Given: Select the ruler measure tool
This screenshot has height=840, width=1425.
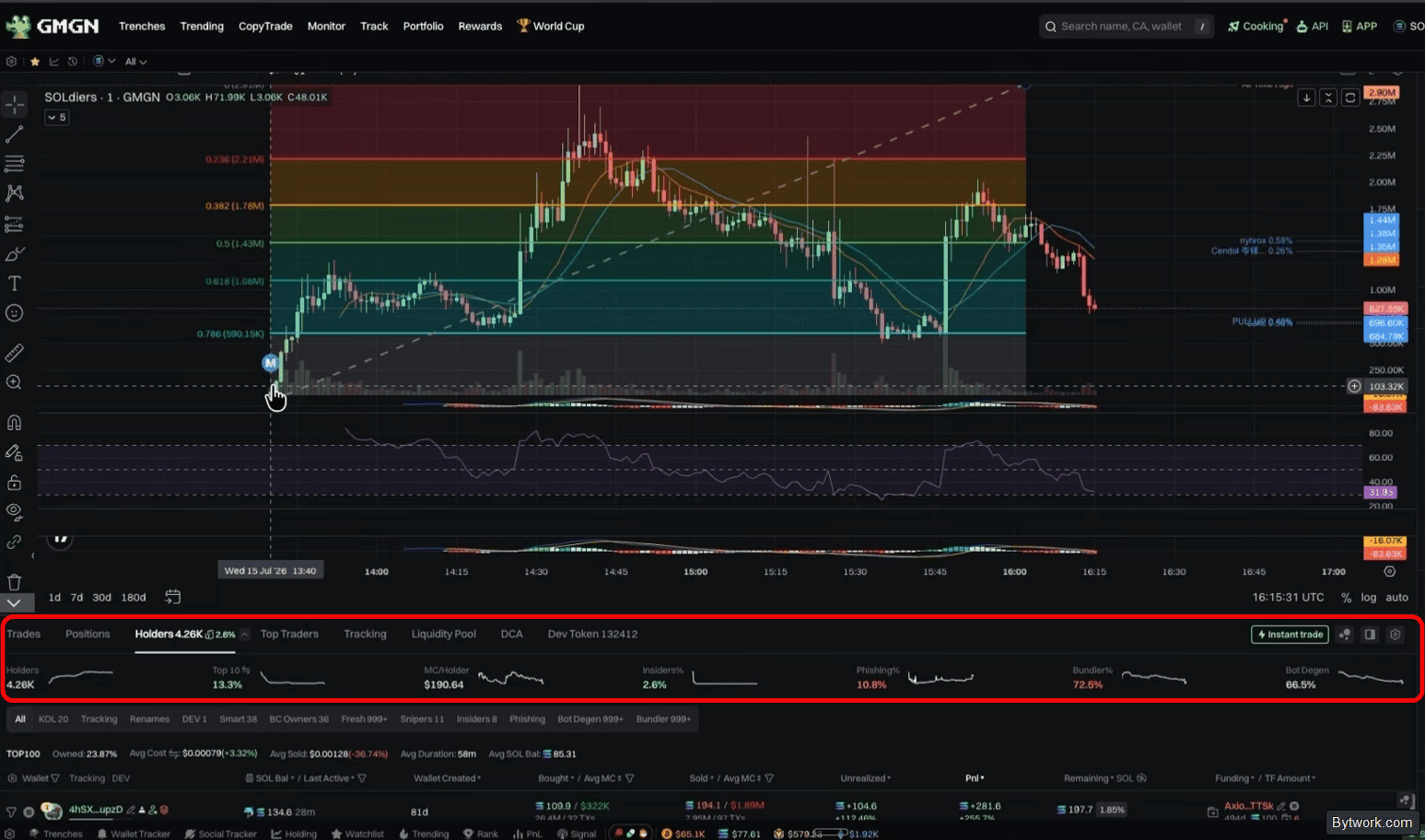Looking at the screenshot, I should tap(15, 353).
